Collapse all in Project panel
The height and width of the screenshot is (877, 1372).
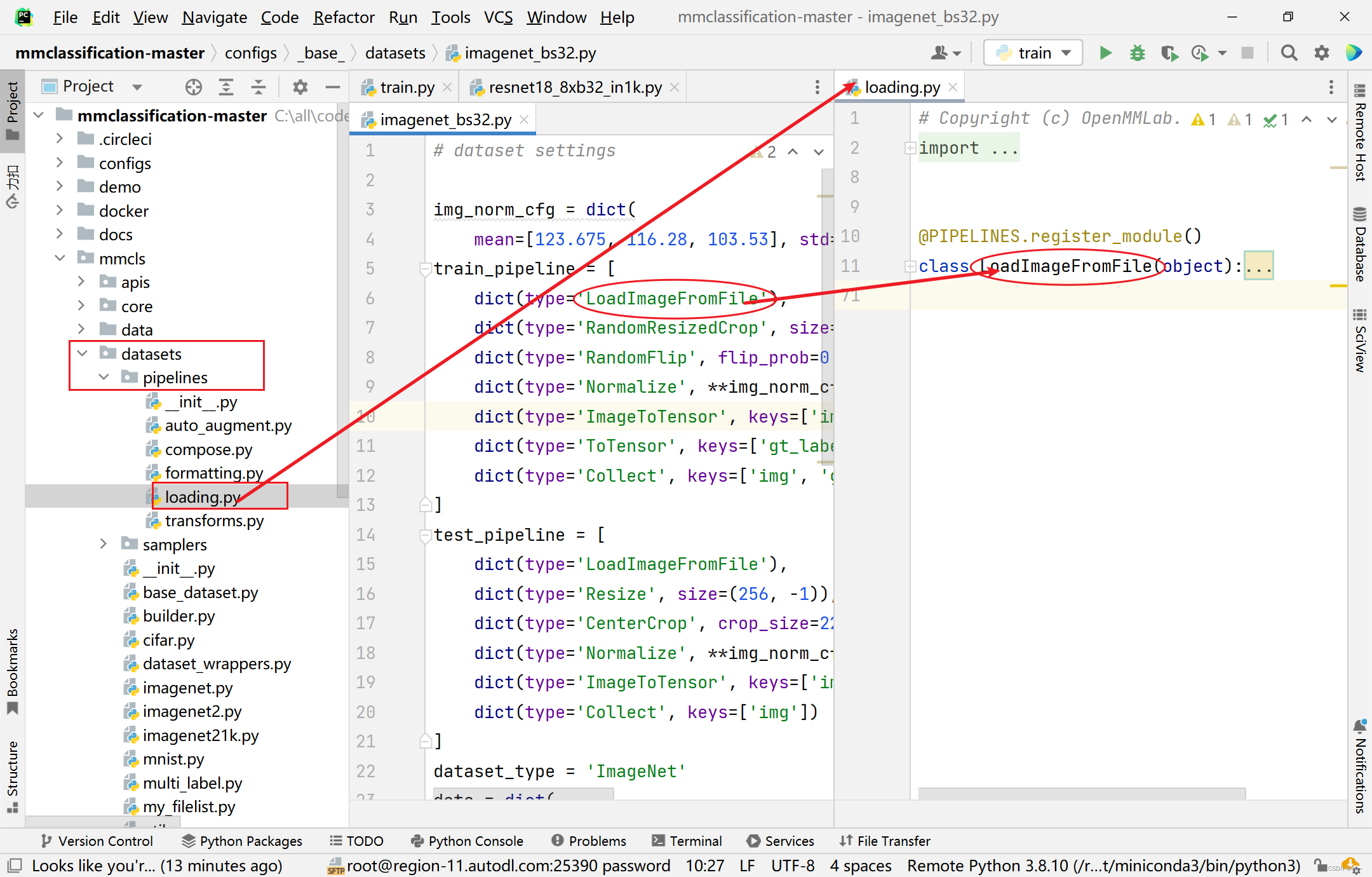coord(259,86)
